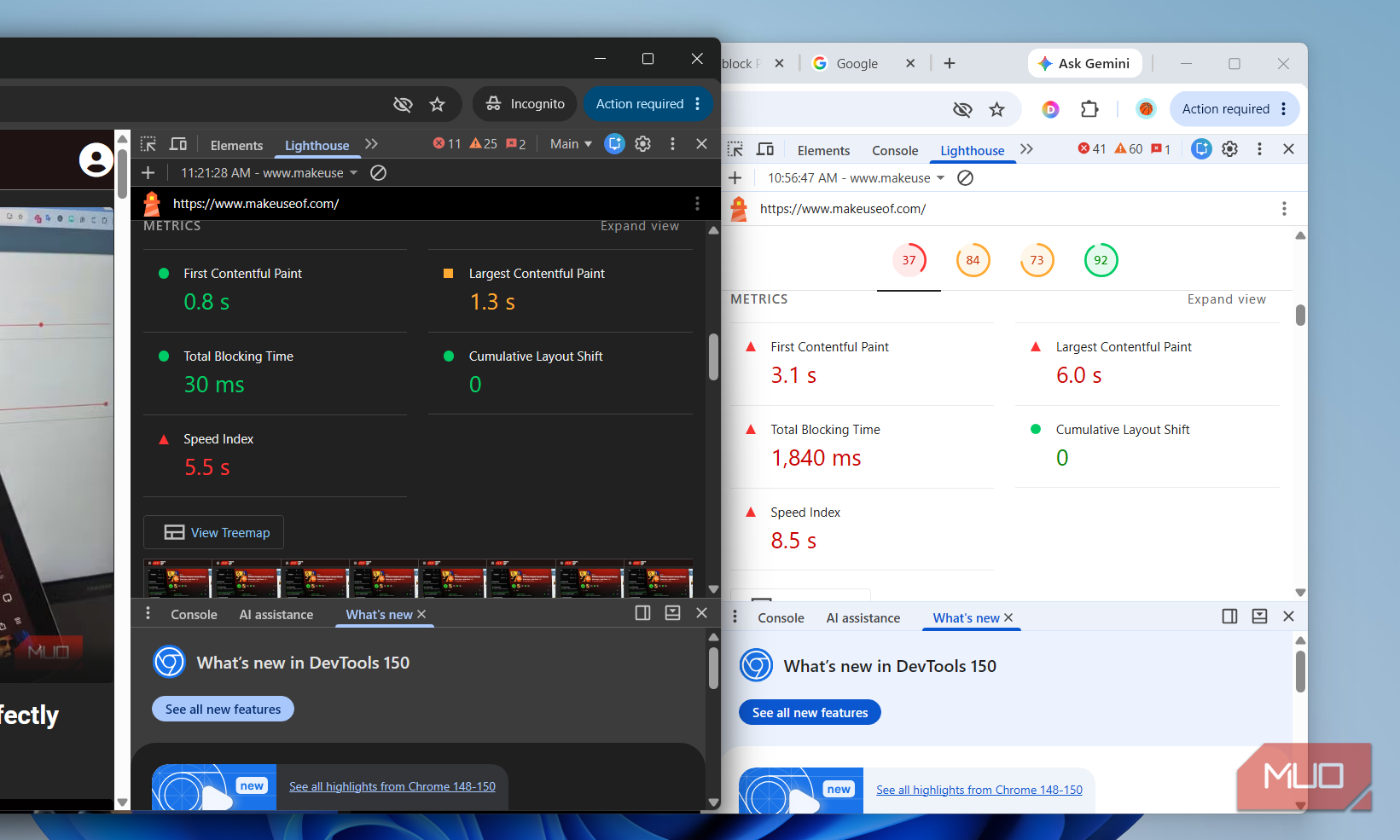Viewport: 1400px width, 840px height.
Task: Open profile avatar in right Chrome window
Action: point(1146,109)
